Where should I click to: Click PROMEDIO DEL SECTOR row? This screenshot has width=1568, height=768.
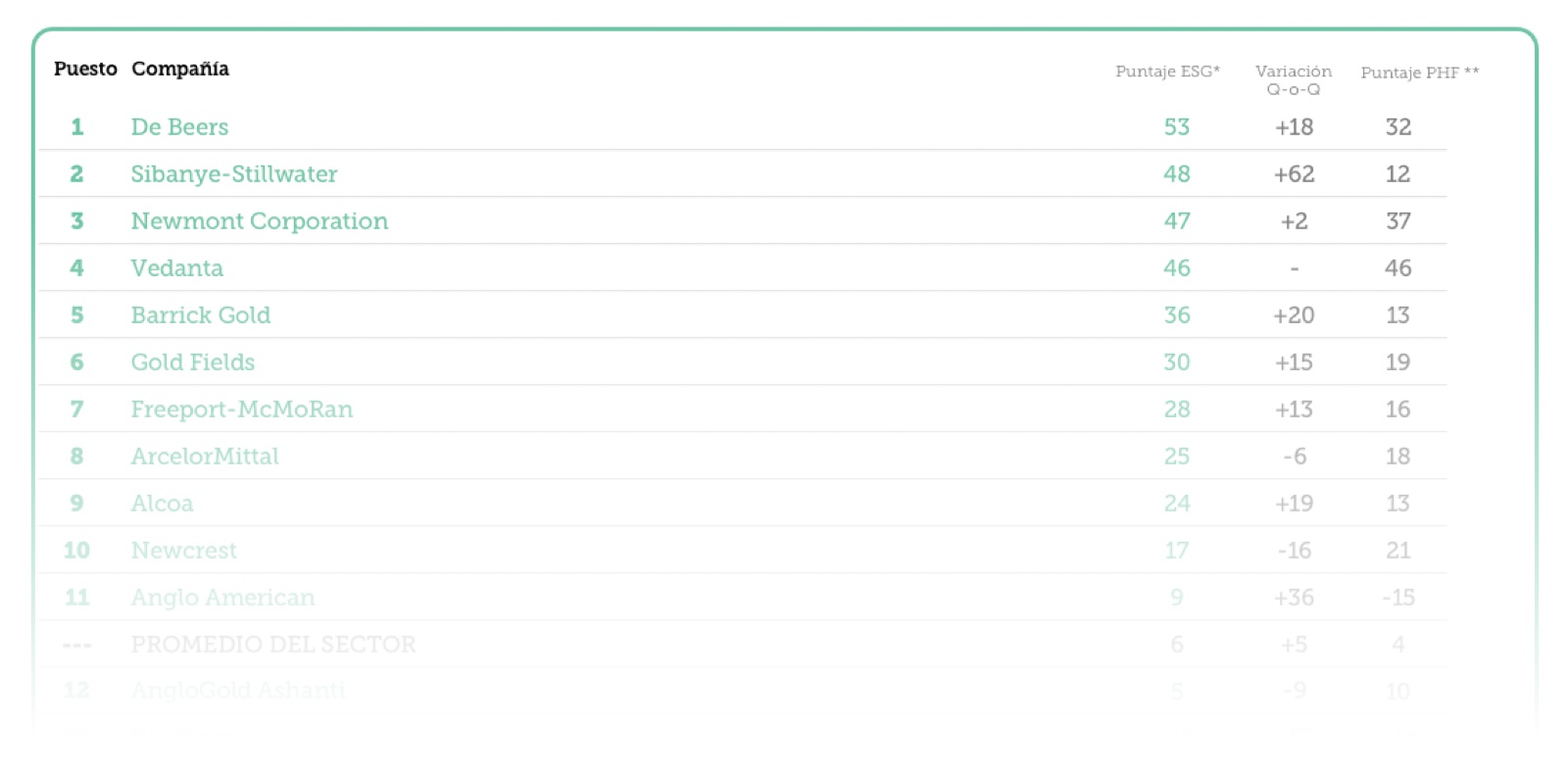click(742, 644)
